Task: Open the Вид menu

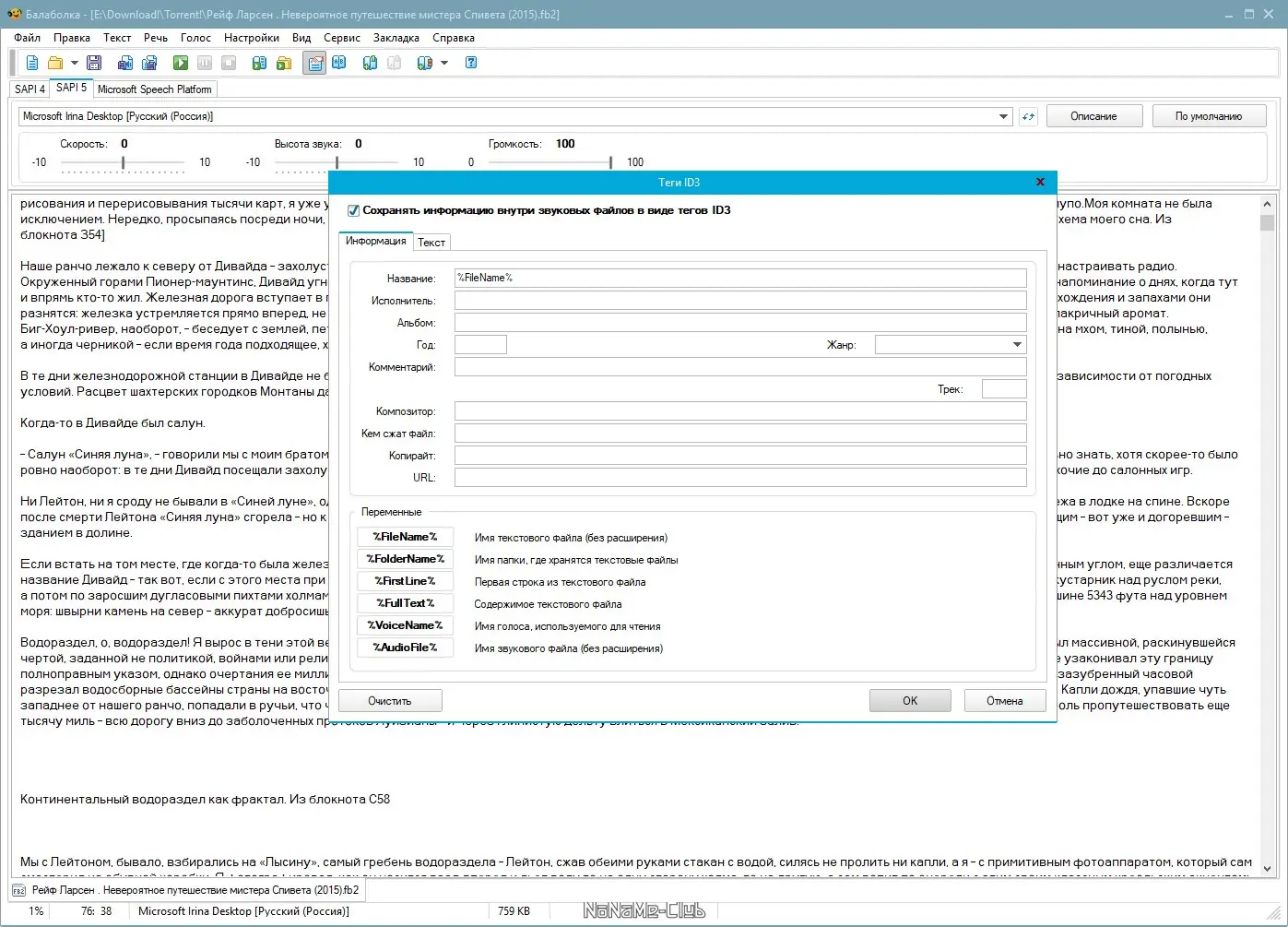Action: 301,38
